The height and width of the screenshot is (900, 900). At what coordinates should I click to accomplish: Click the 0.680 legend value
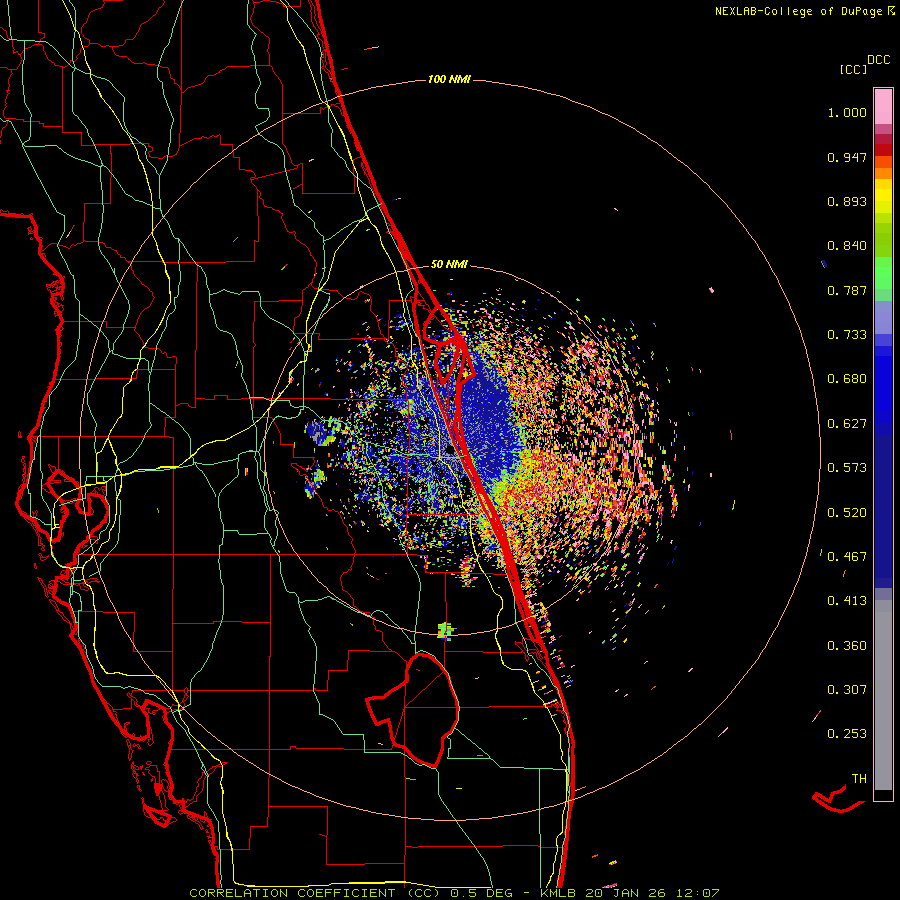pos(847,379)
